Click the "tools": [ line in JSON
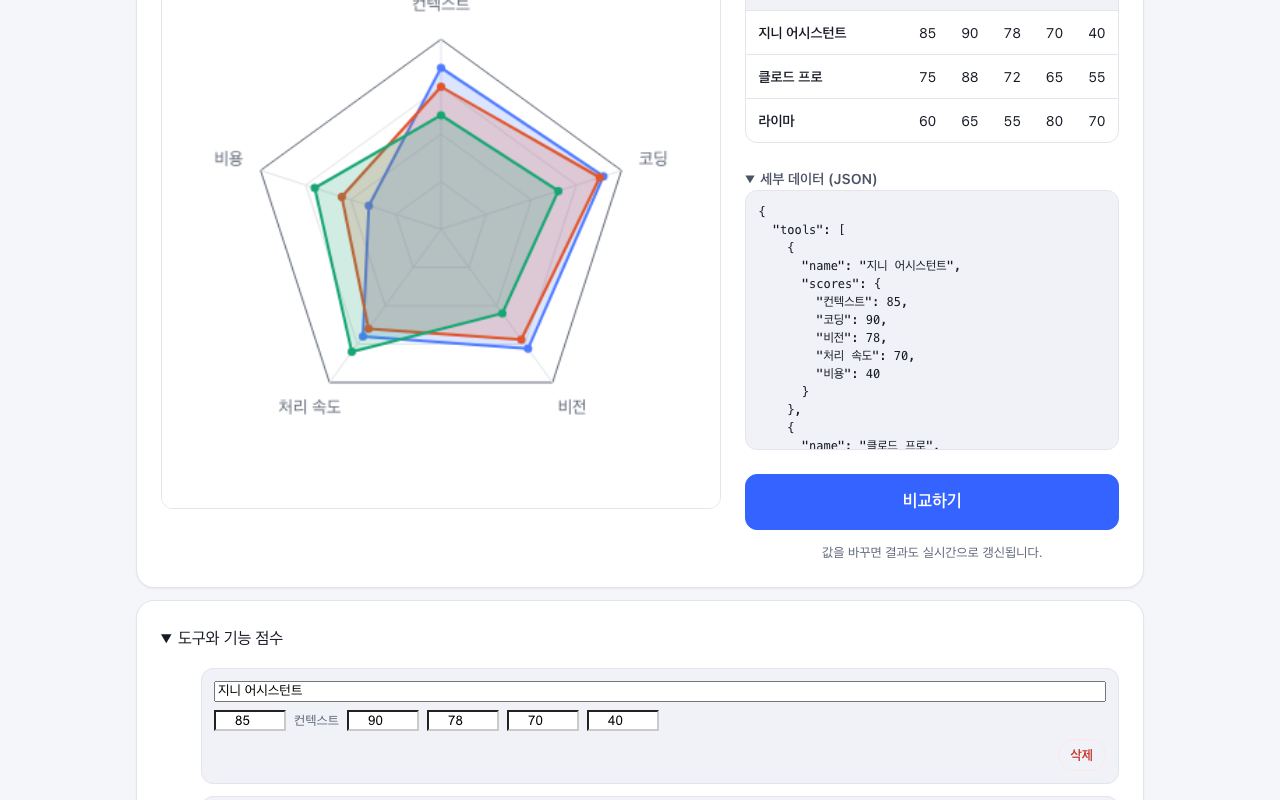This screenshot has height=800, width=1280. click(808, 230)
